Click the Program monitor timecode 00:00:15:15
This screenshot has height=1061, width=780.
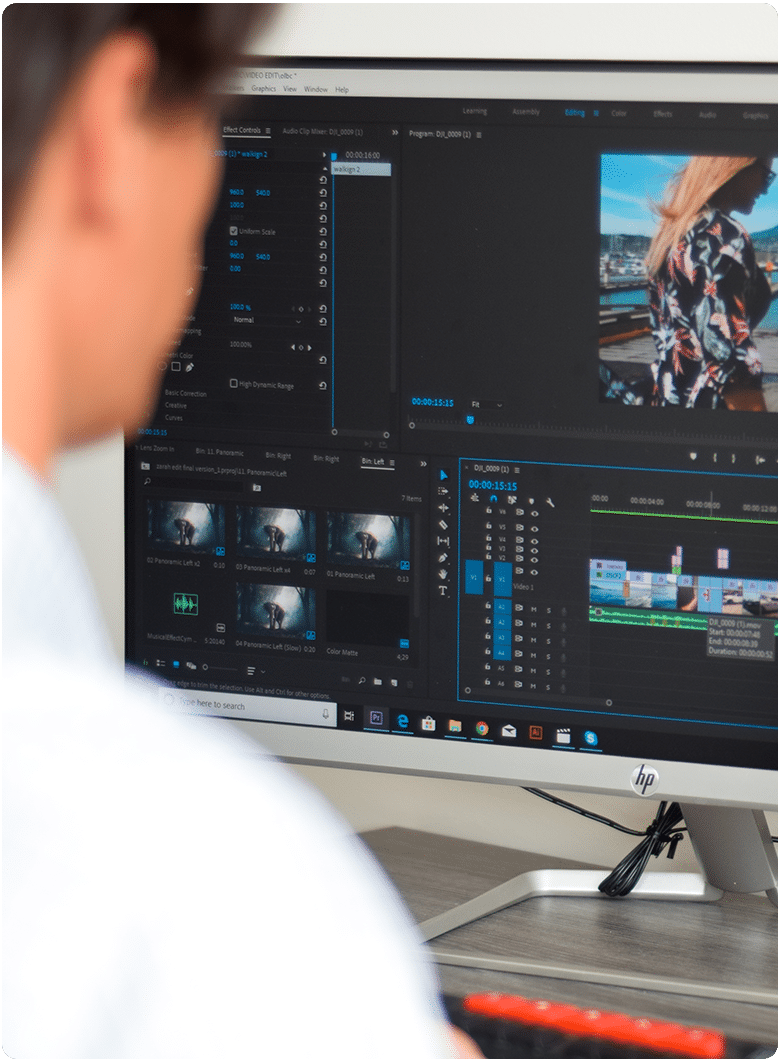pos(432,402)
